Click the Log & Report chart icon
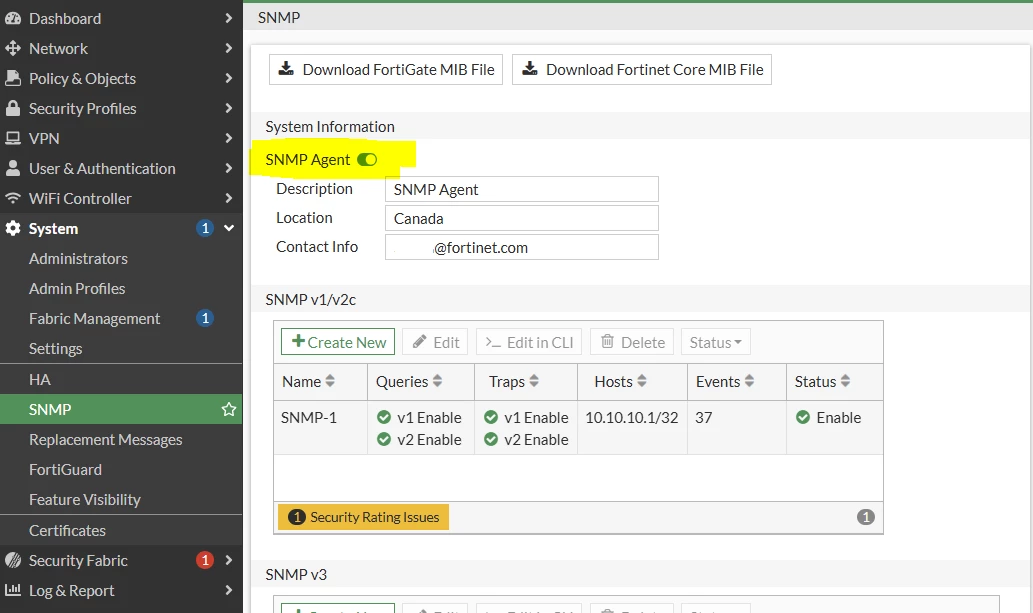 click(13, 590)
